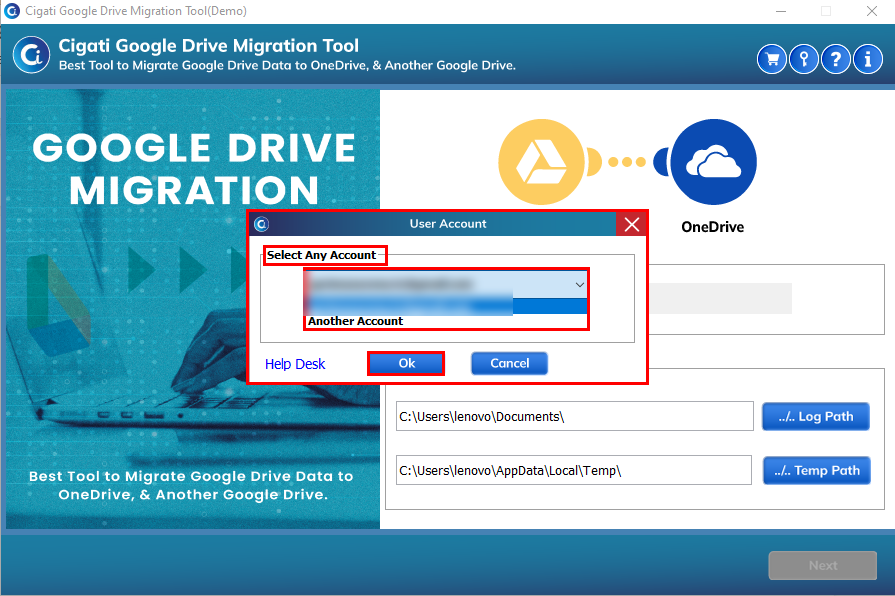Viewport: 895px width, 596px height.
Task: Click the Cigati logo in header
Action: coord(31,55)
